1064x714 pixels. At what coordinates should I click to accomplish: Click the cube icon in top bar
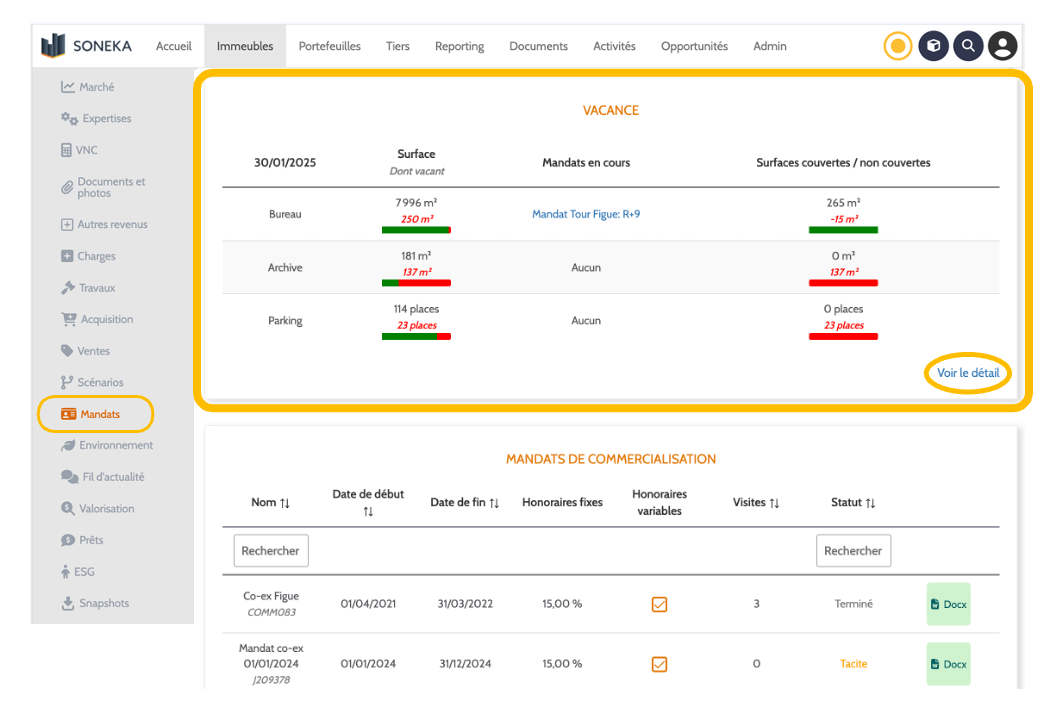tap(933, 46)
